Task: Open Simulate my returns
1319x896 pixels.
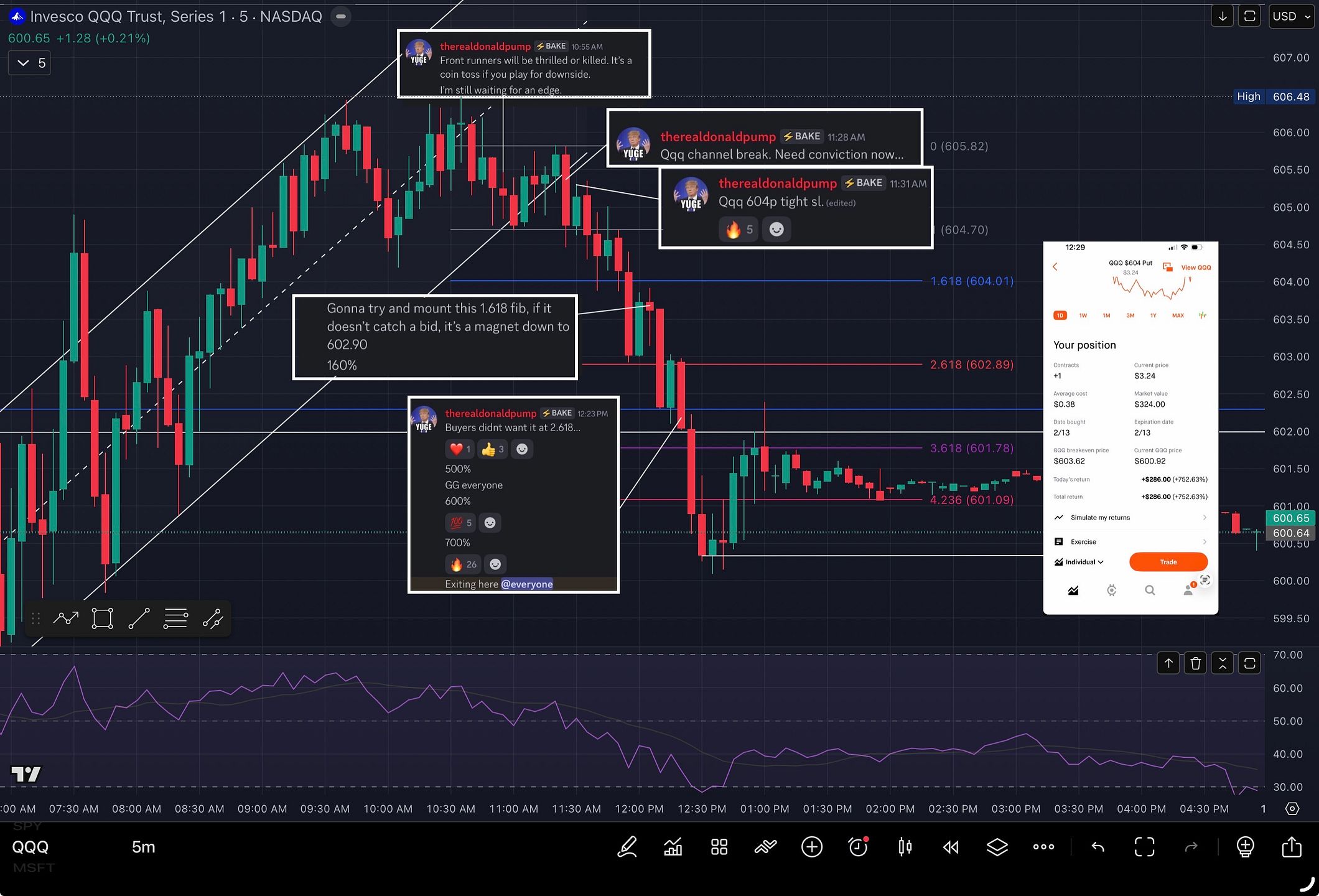Action: tap(1130, 518)
